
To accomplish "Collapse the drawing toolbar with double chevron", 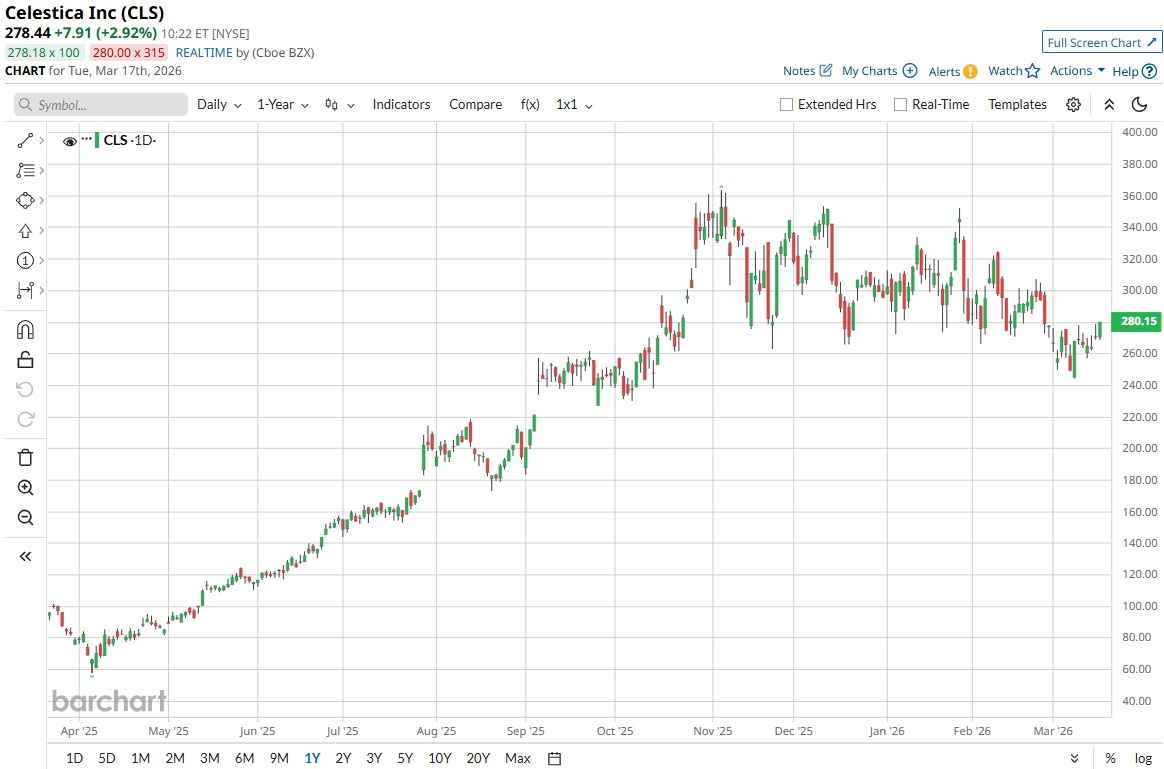I will 24,557.
